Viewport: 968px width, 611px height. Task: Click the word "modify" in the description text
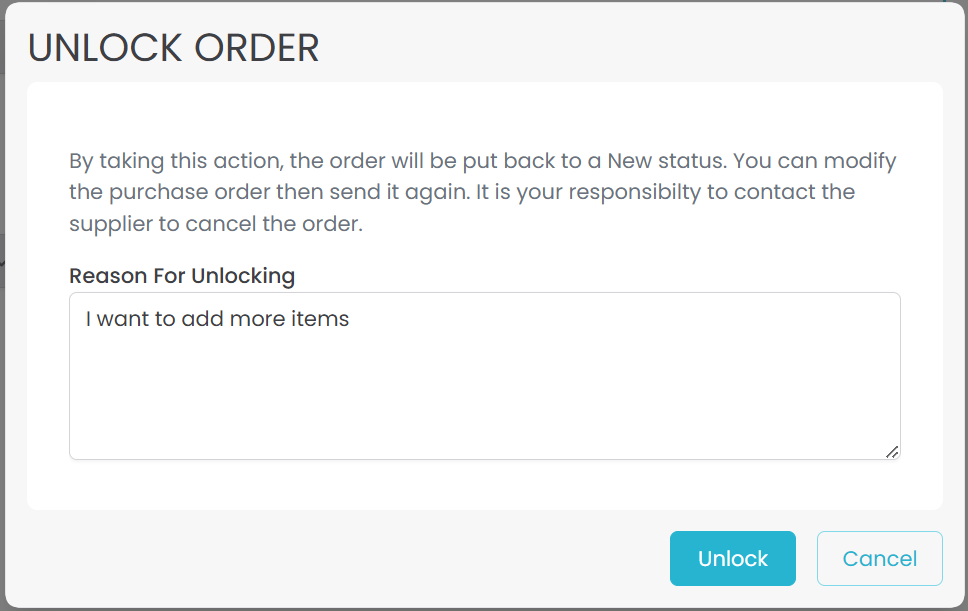pyautogui.click(x=861, y=160)
